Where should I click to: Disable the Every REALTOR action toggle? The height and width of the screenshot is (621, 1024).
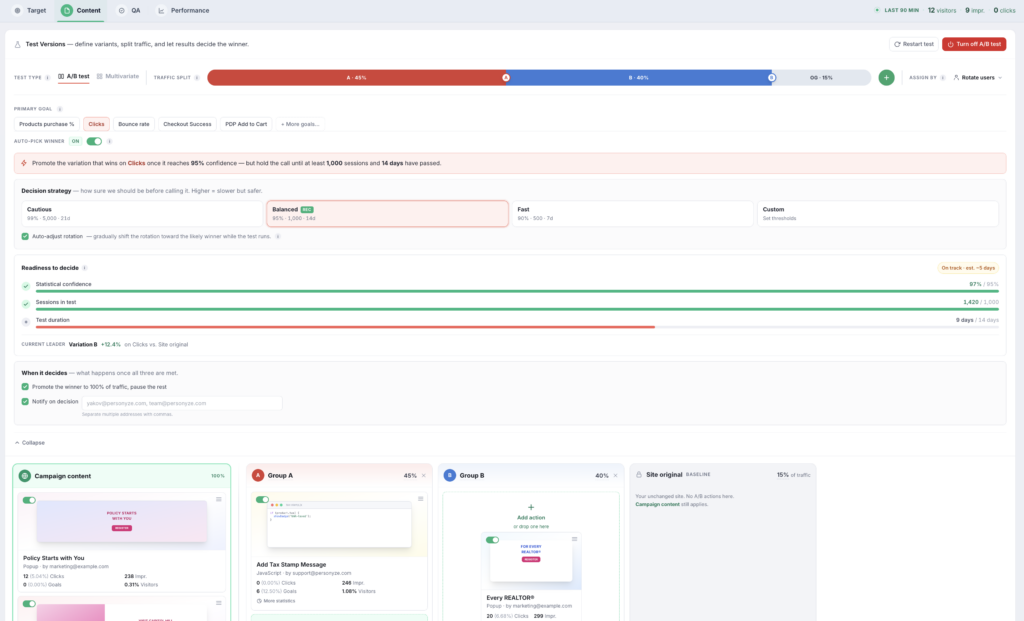pyautogui.click(x=492, y=540)
